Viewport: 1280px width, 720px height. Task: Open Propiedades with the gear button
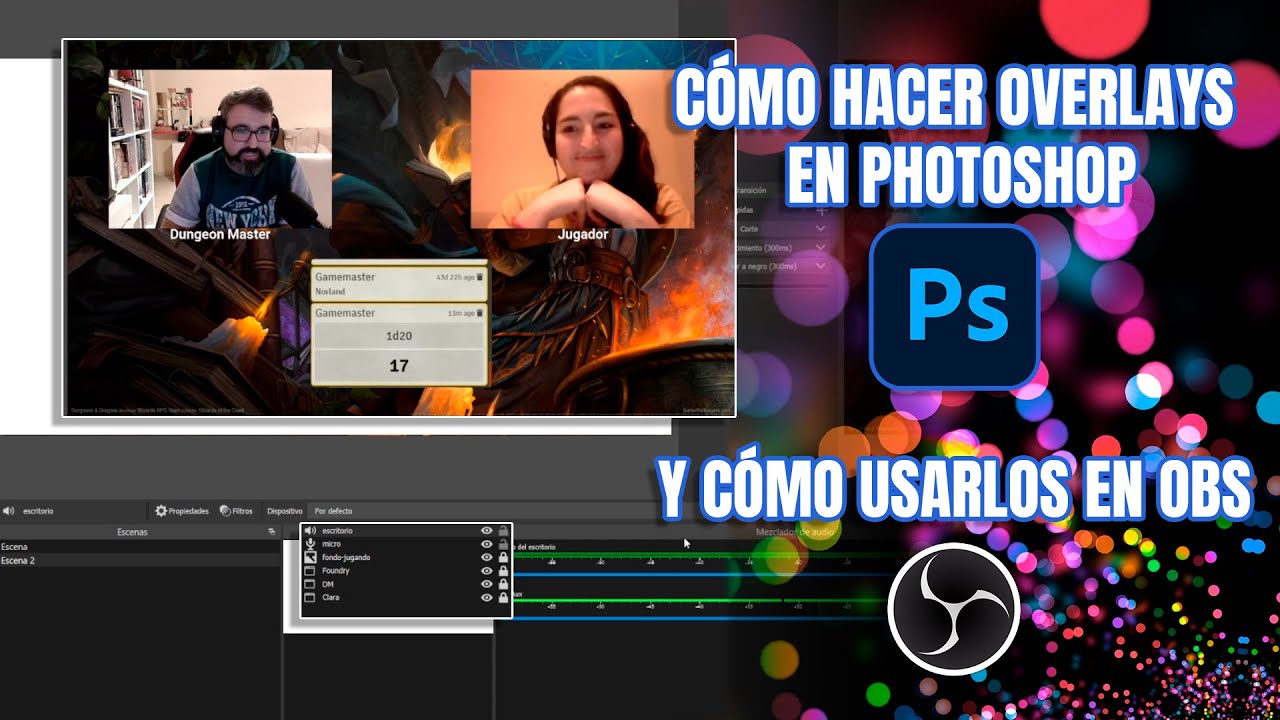point(182,511)
